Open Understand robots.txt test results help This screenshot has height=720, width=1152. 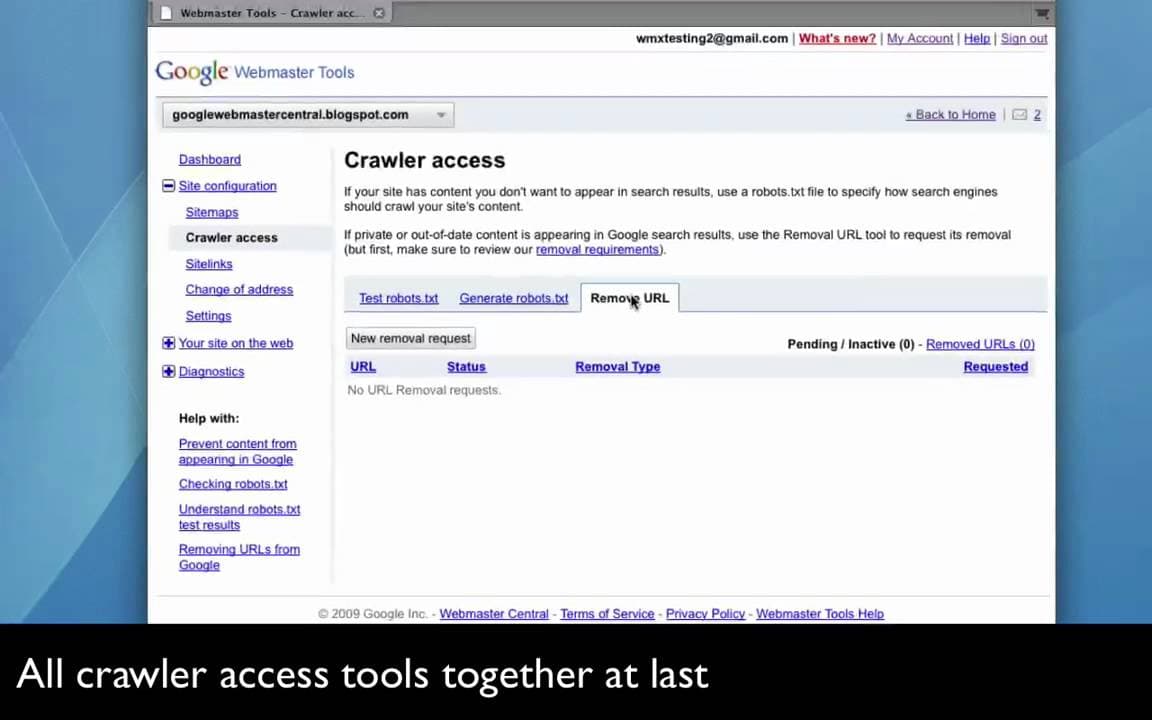point(240,516)
